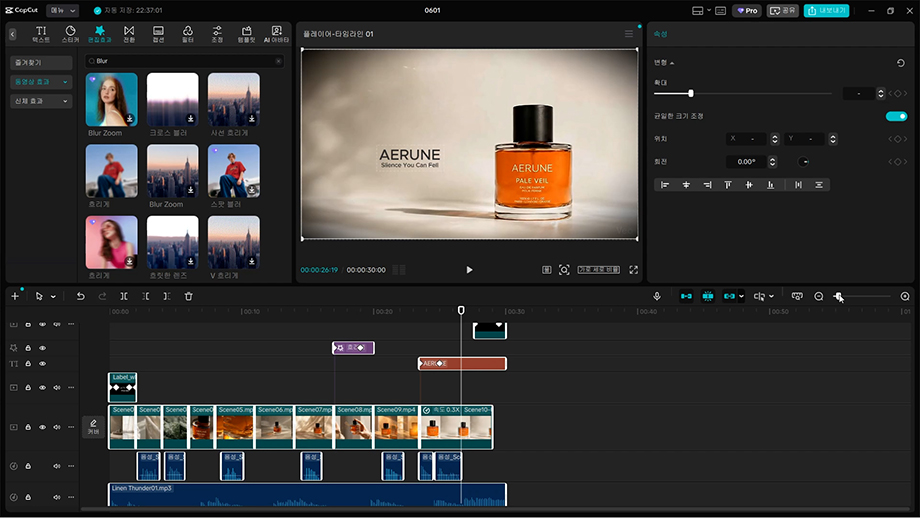This screenshot has width=920, height=518.
Task: Open the 템플릿 (Templates) panel icon
Action: coord(246,34)
